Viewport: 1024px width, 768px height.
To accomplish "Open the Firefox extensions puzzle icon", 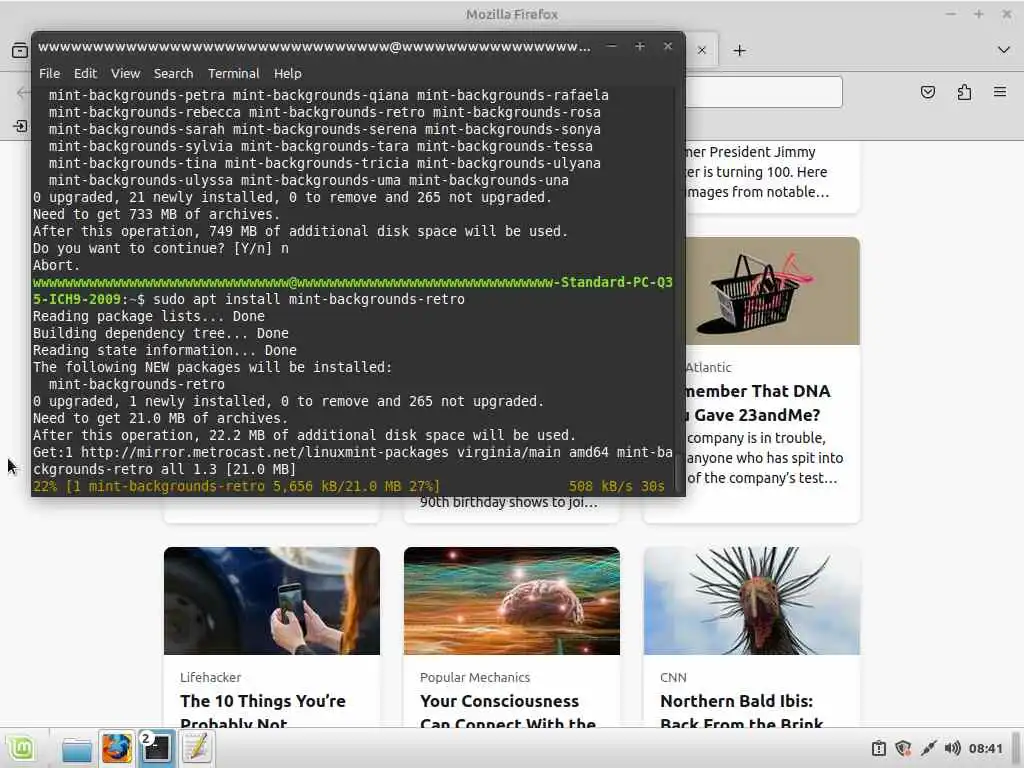I will [964, 92].
